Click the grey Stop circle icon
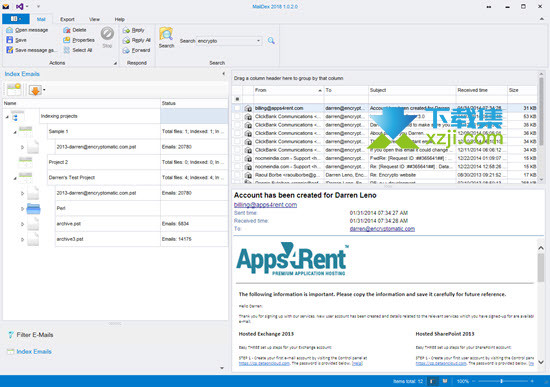 click(x=107, y=34)
